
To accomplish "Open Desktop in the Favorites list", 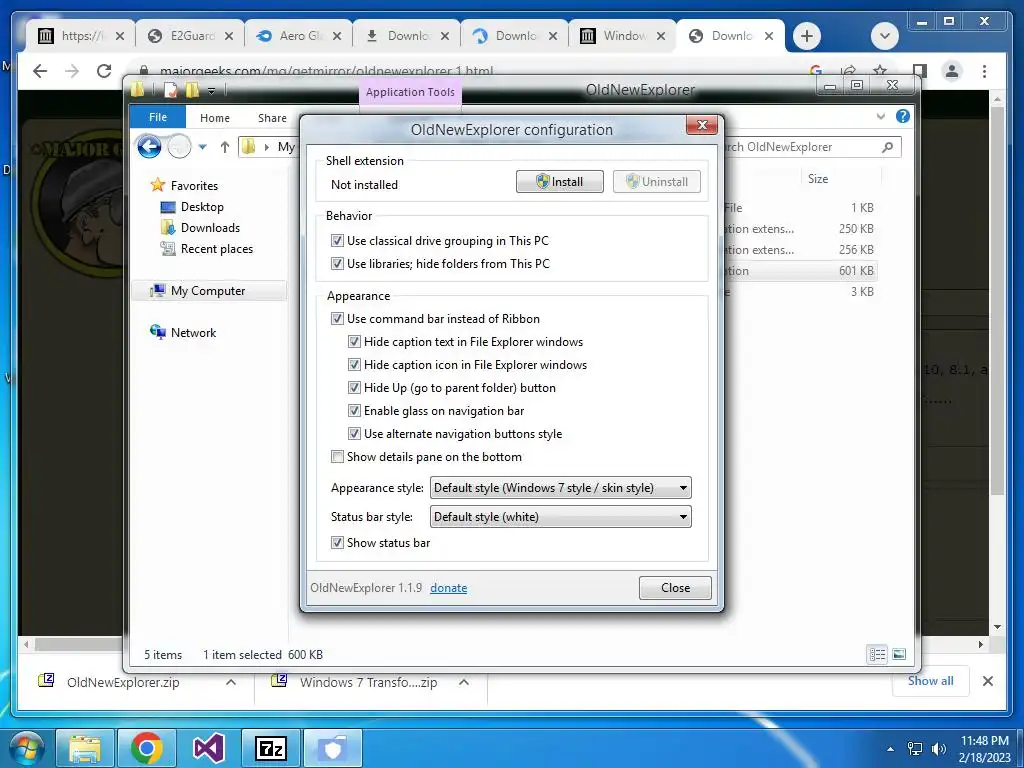I will 192,207.
